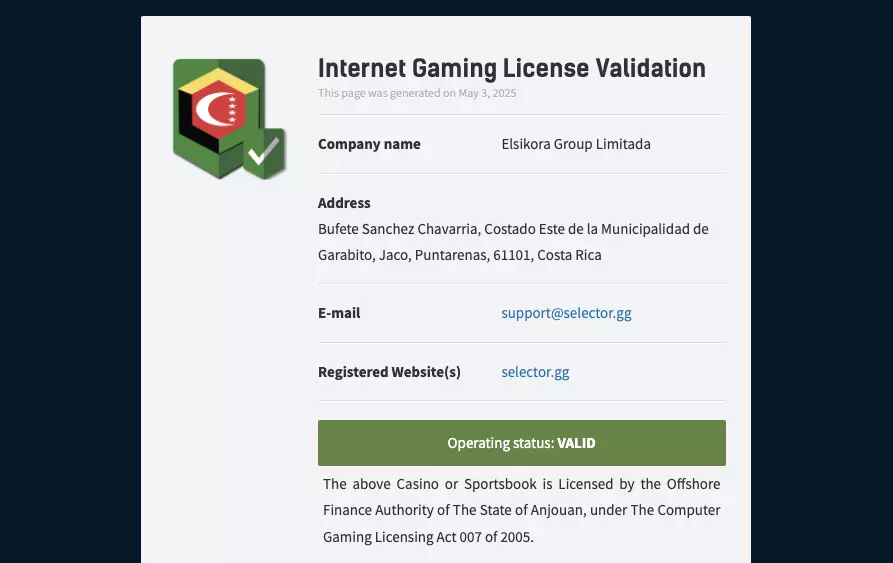Image resolution: width=893 pixels, height=563 pixels.
Task: Click the 'The above Casino or Sportsbook' sentence
Action: 521,484
